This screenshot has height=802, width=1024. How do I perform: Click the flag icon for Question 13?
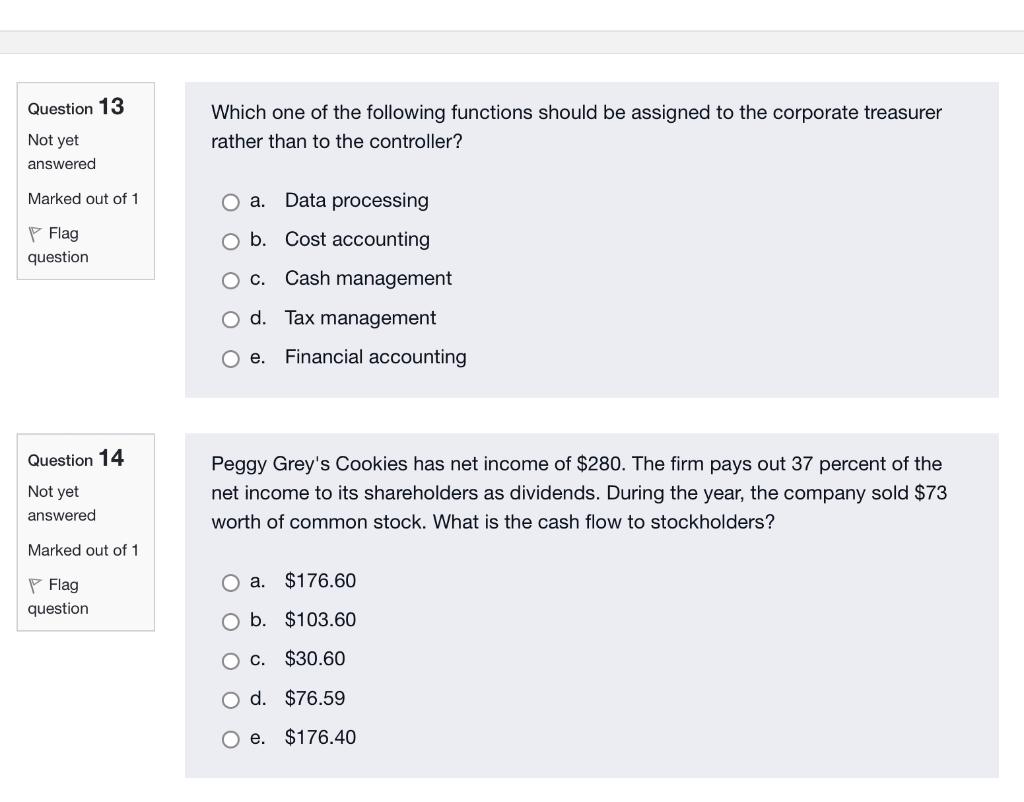click(35, 234)
